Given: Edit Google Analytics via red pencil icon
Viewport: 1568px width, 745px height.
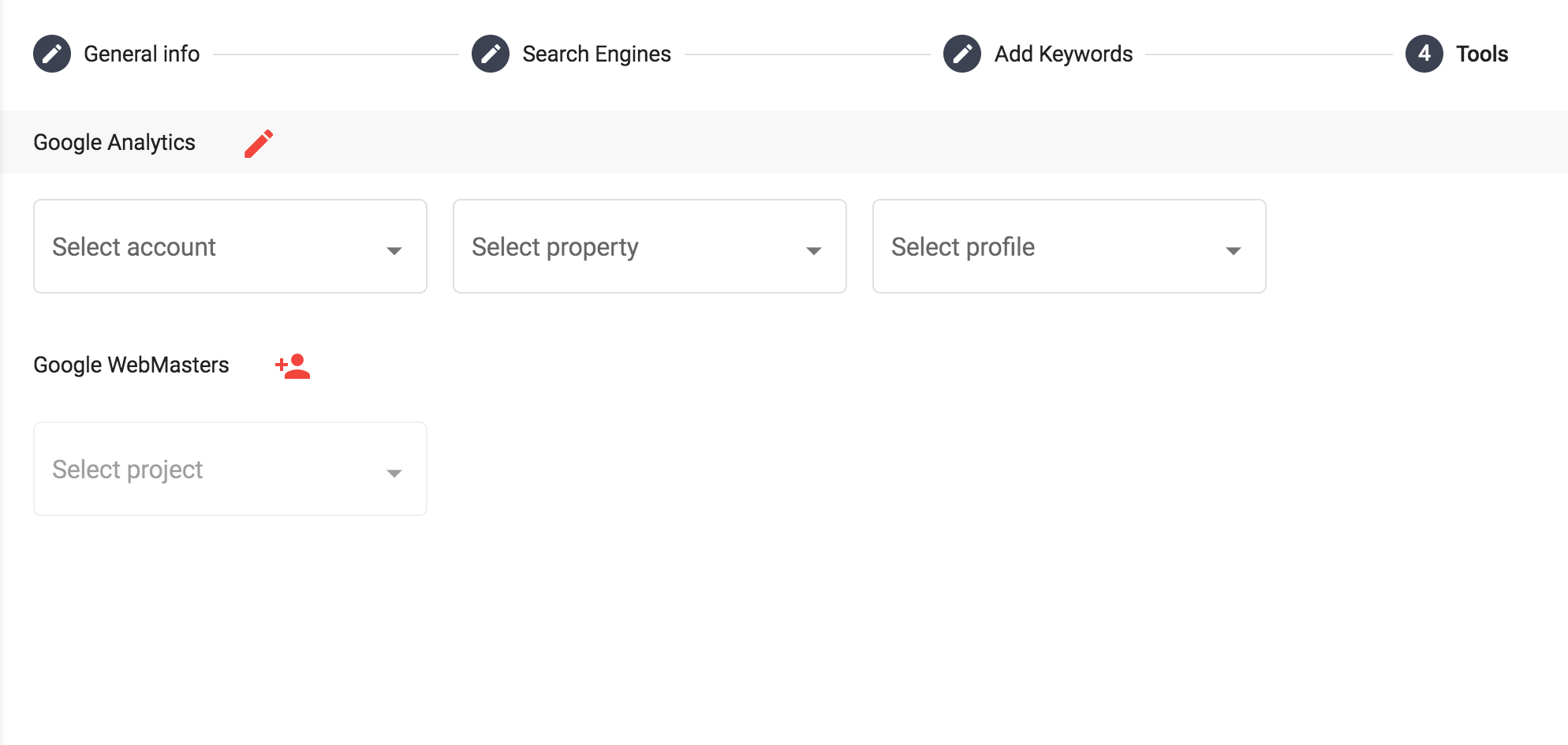Looking at the screenshot, I should coord(259,144).
